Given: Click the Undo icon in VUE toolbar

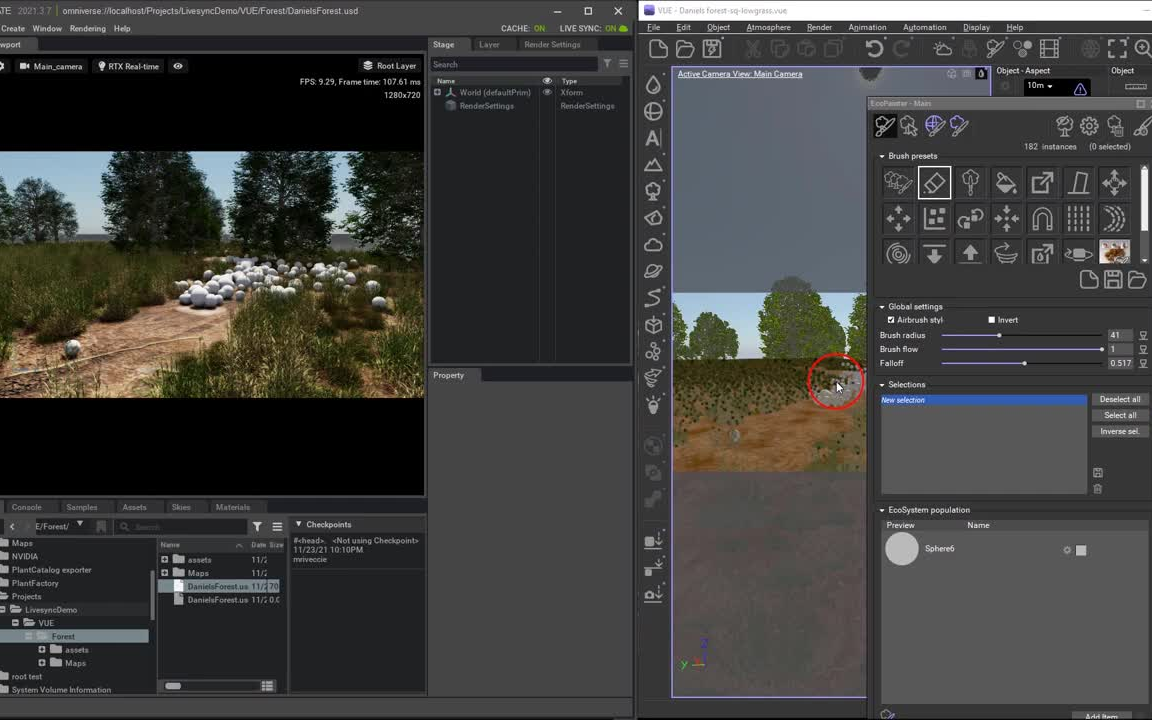Looking at the screenshot, I should point(873,48).
